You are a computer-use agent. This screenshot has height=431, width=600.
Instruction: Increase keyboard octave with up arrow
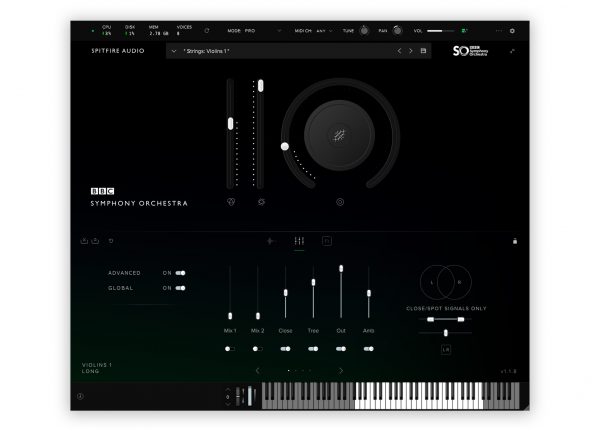click(x=228, y=389)
